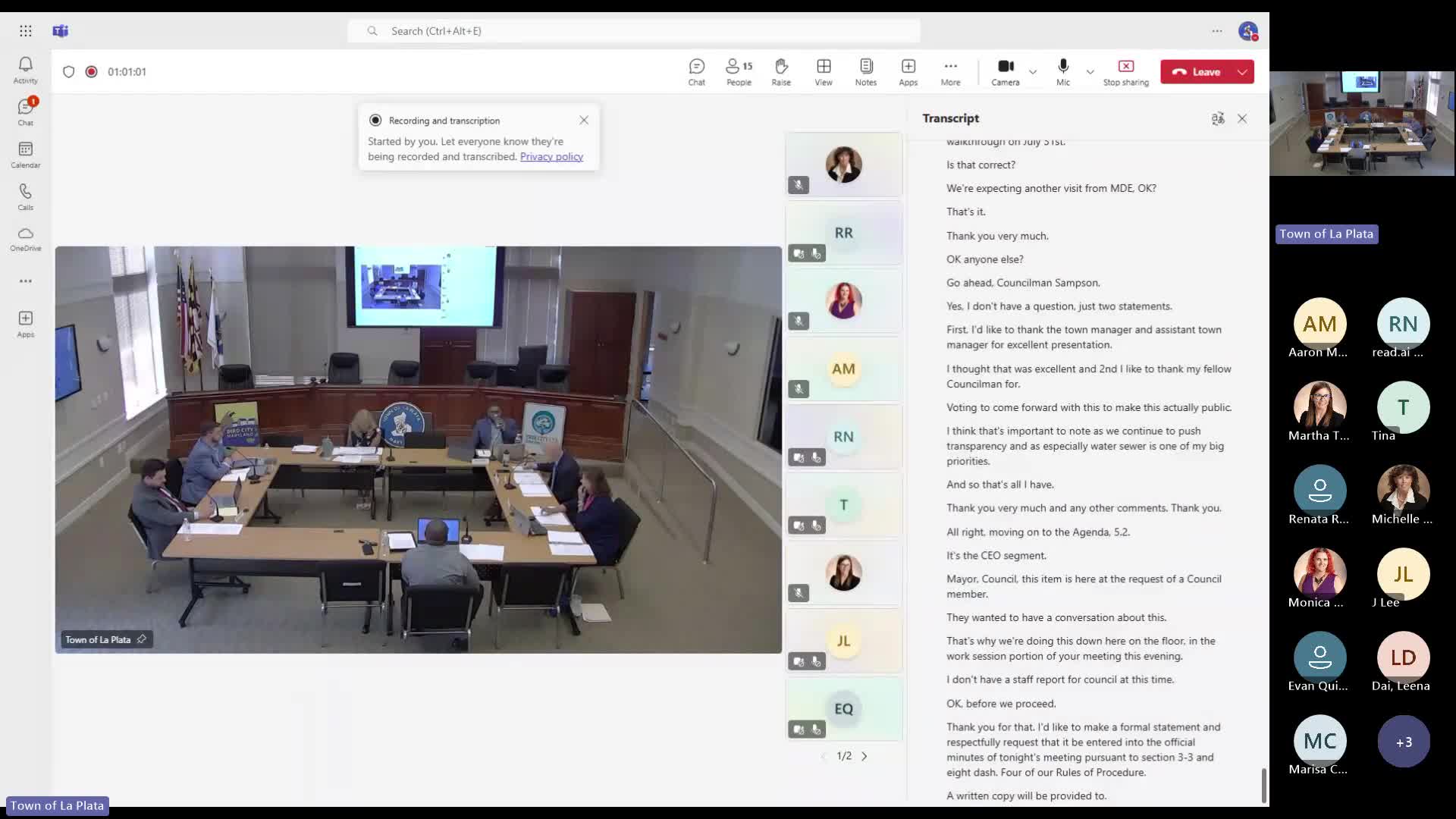Screen dimensions: 1456x819
Task: Open the More actions menu in the toolbar
Action: (x=950, y=71)
